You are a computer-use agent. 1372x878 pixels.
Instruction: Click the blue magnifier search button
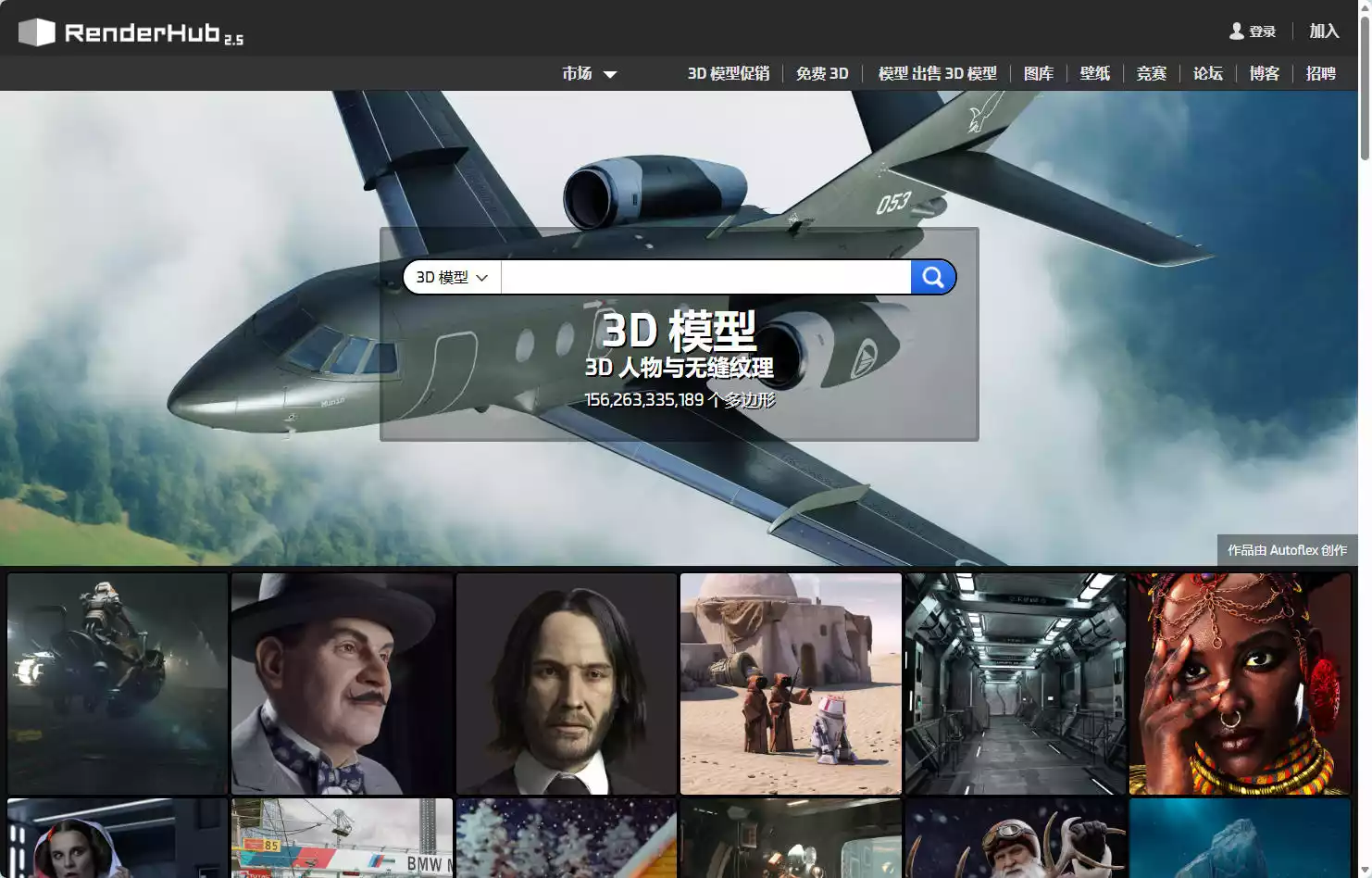point(933,277)
